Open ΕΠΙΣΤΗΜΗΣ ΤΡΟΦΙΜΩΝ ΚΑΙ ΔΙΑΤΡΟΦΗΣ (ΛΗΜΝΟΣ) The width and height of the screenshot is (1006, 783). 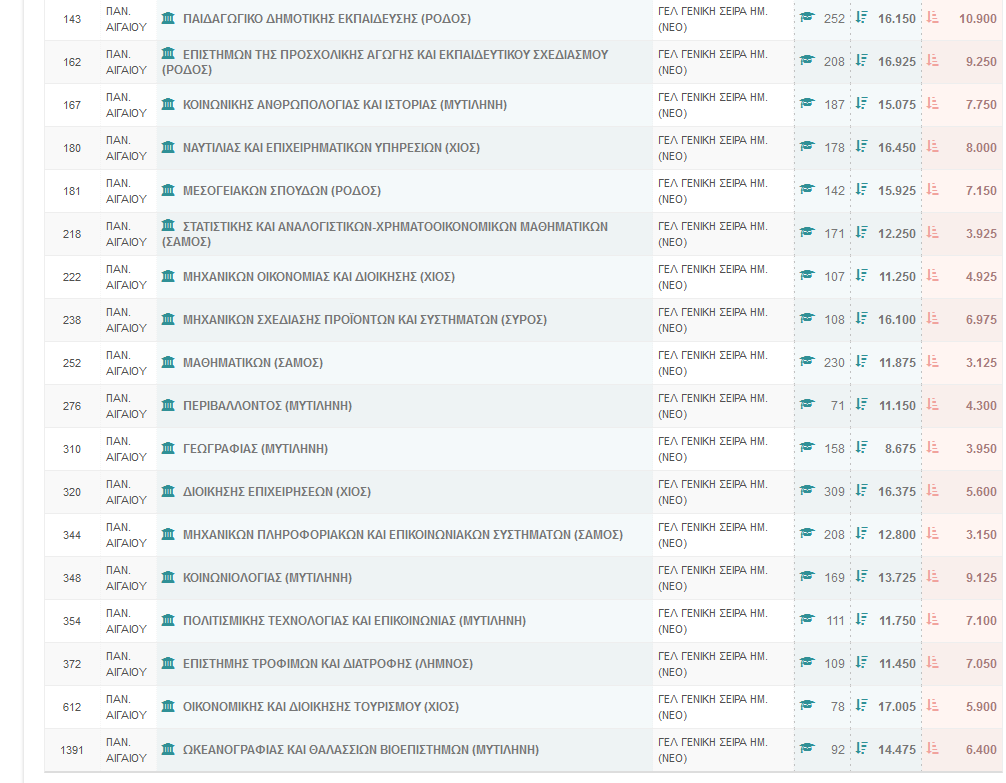click(328, 664)
